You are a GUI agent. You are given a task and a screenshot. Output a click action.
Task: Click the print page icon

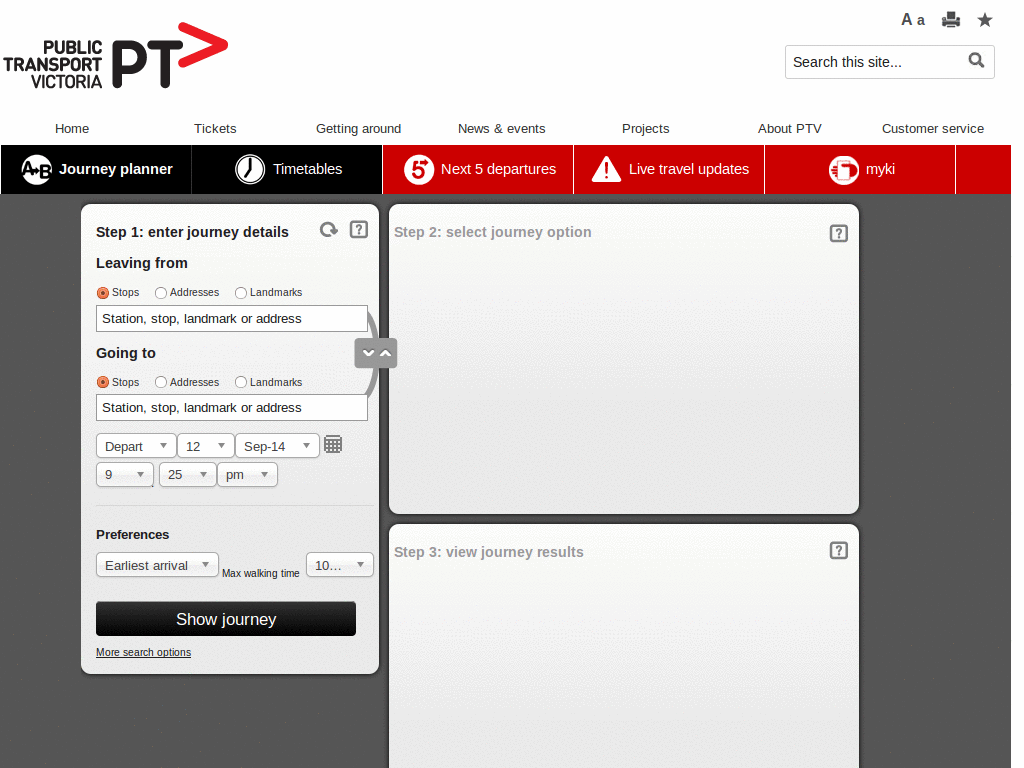pyautogui.click(x=951, y=20)
